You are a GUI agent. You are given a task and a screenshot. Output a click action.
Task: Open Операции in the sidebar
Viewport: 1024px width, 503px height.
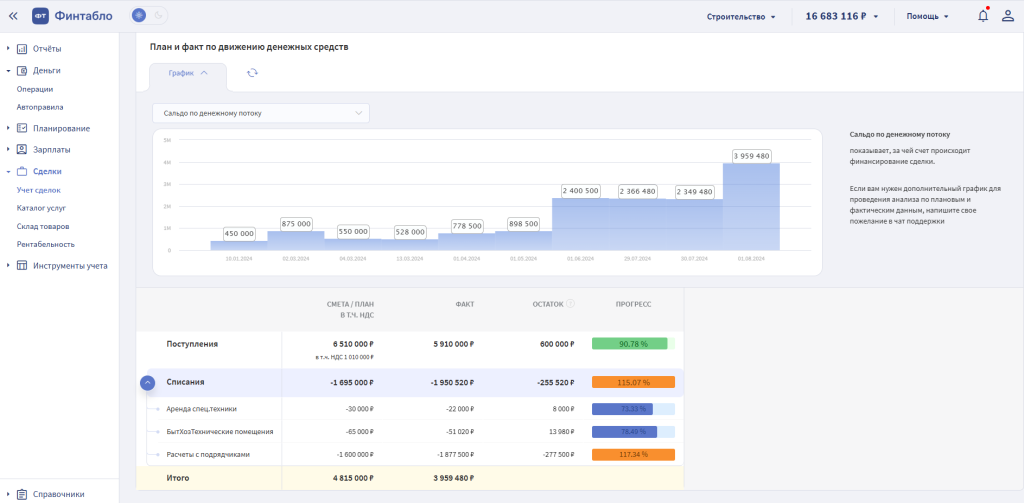click(x=35, y=89)
